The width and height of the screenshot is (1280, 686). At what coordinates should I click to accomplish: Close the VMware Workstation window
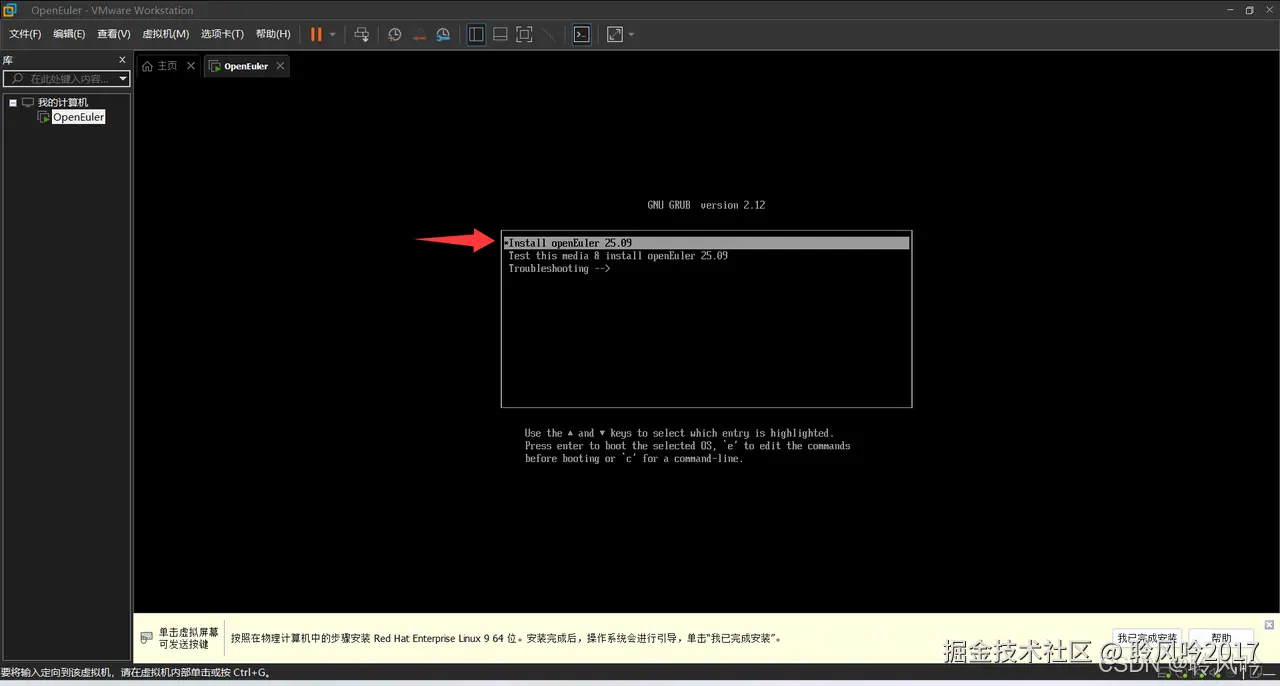pos(1269,10)
